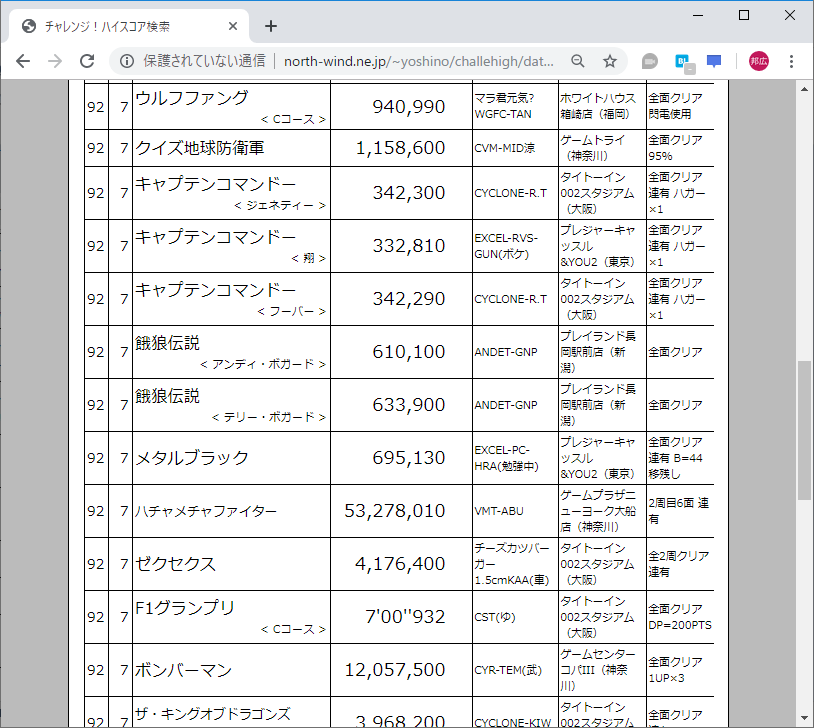Click character label ＜ 翔 ＞
Viewport: 814px width, 728px height.
point(308,258)
